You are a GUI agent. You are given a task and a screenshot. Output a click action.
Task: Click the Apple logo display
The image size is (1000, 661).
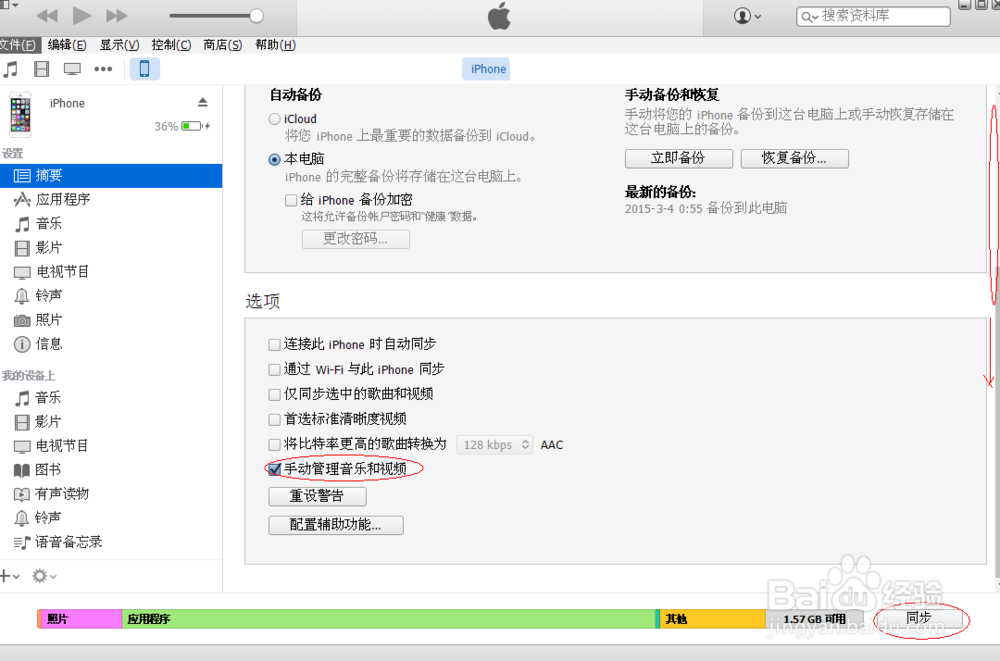pyautogui.click(x=499, y=16)
